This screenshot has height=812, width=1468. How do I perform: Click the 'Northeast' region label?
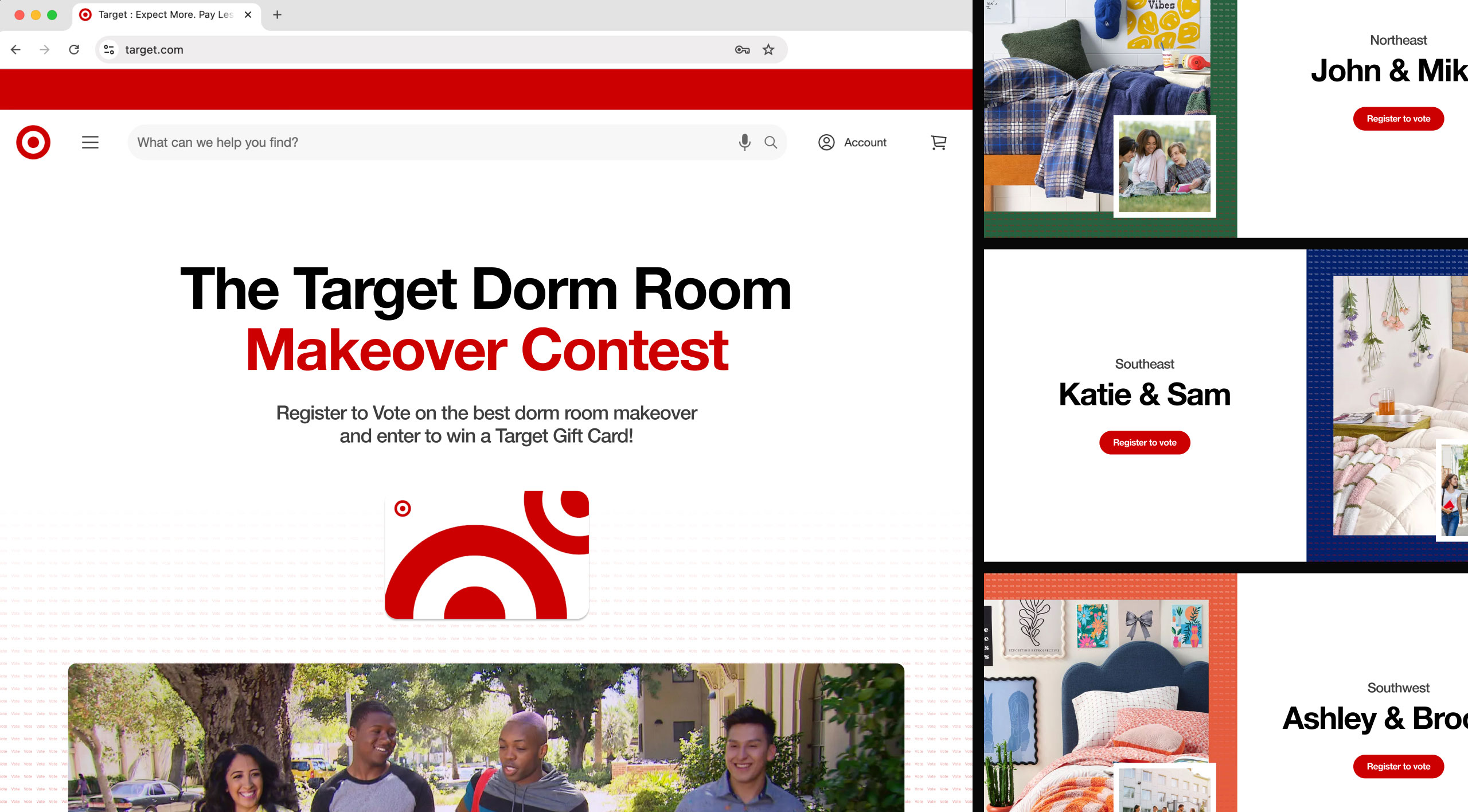(x=1398, y=40)
